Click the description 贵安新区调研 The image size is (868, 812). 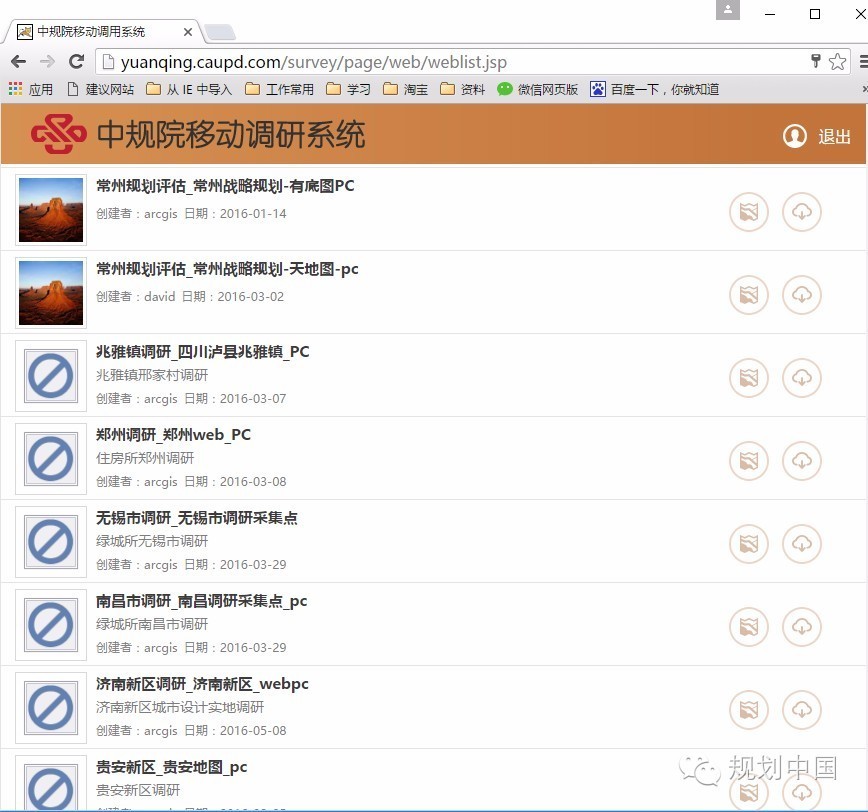click(138, 790)
